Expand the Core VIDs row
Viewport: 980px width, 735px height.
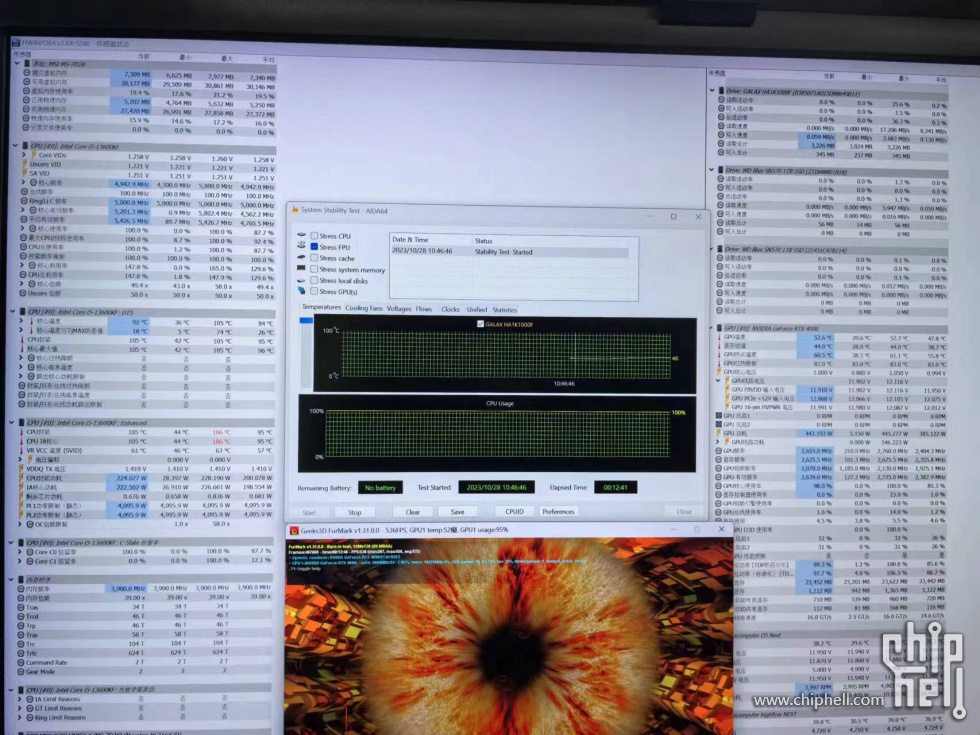tap(24, 155)
